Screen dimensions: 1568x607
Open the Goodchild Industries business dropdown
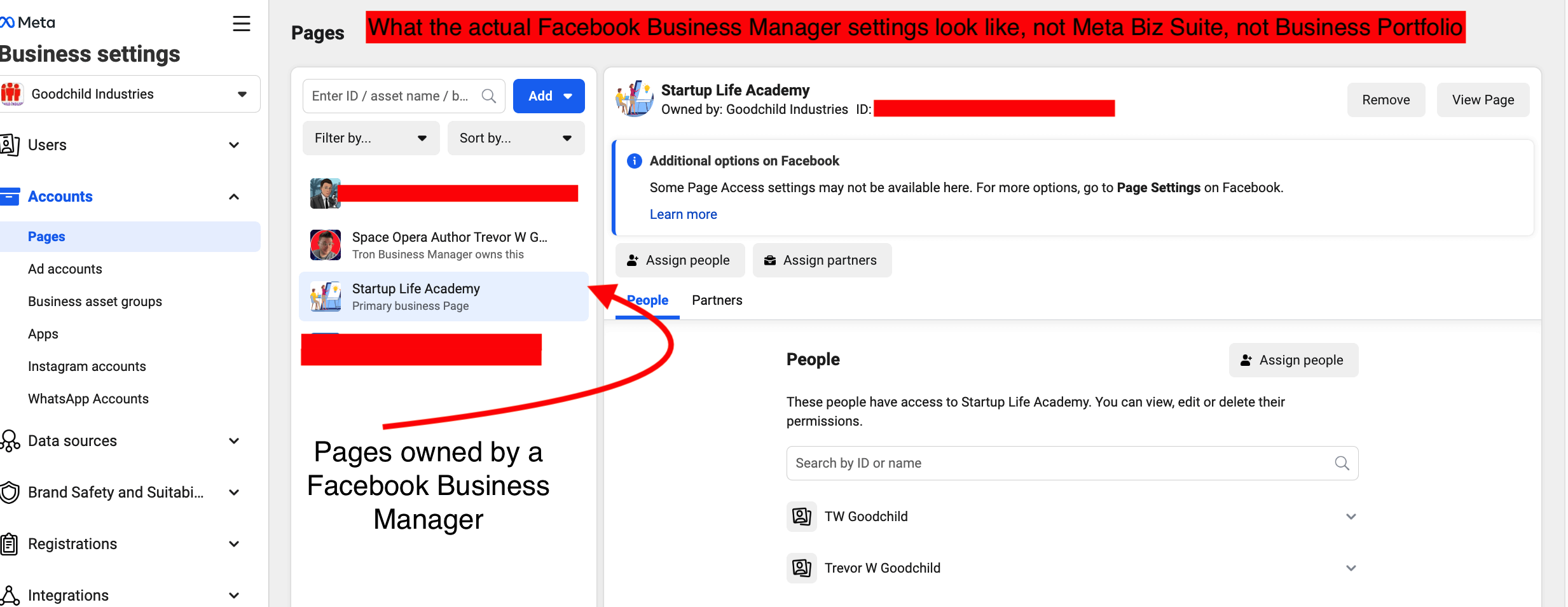(130, 94)
